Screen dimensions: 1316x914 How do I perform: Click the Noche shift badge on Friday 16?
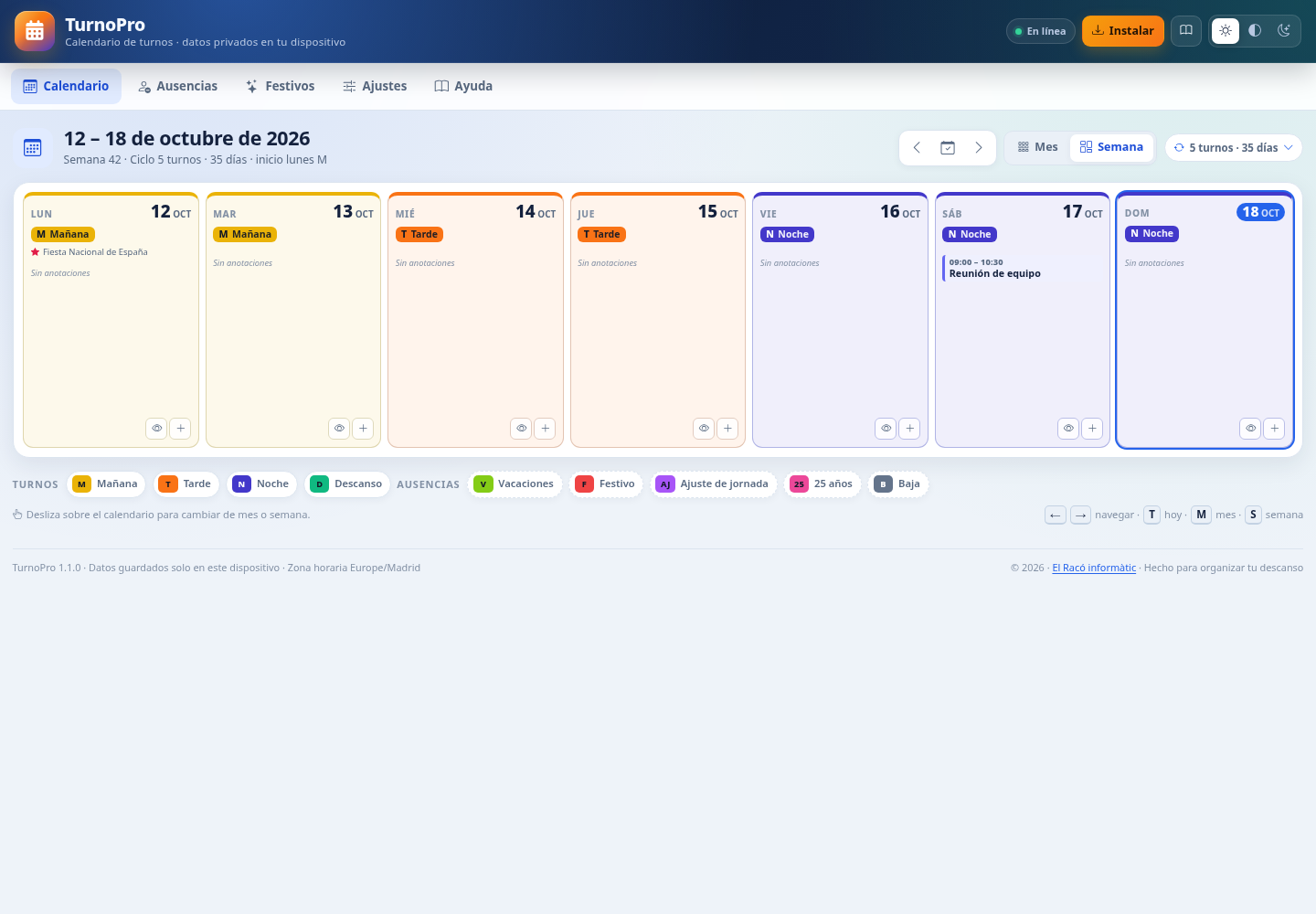coord(787,234)
